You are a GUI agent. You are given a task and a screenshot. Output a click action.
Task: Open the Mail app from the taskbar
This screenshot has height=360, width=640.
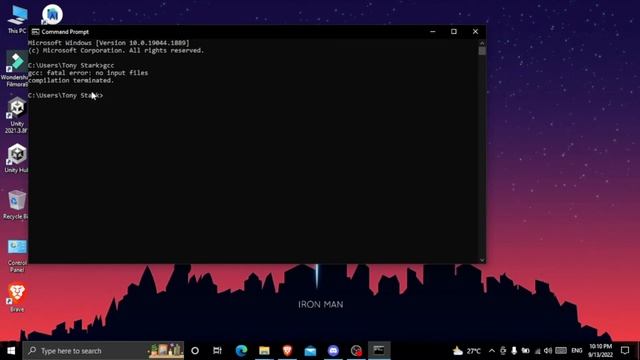(x=310, y=351)
